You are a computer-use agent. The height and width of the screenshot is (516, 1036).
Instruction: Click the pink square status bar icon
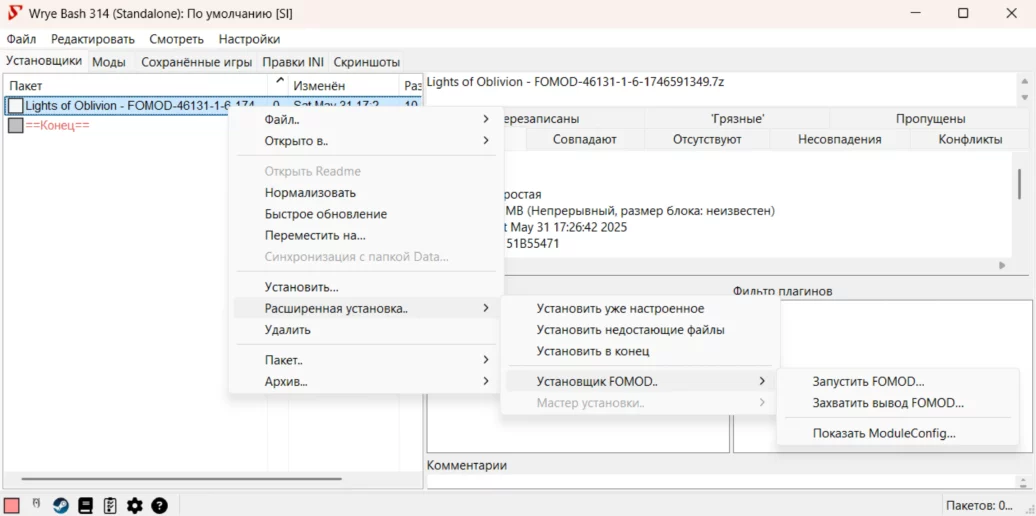tap(12, 506)
